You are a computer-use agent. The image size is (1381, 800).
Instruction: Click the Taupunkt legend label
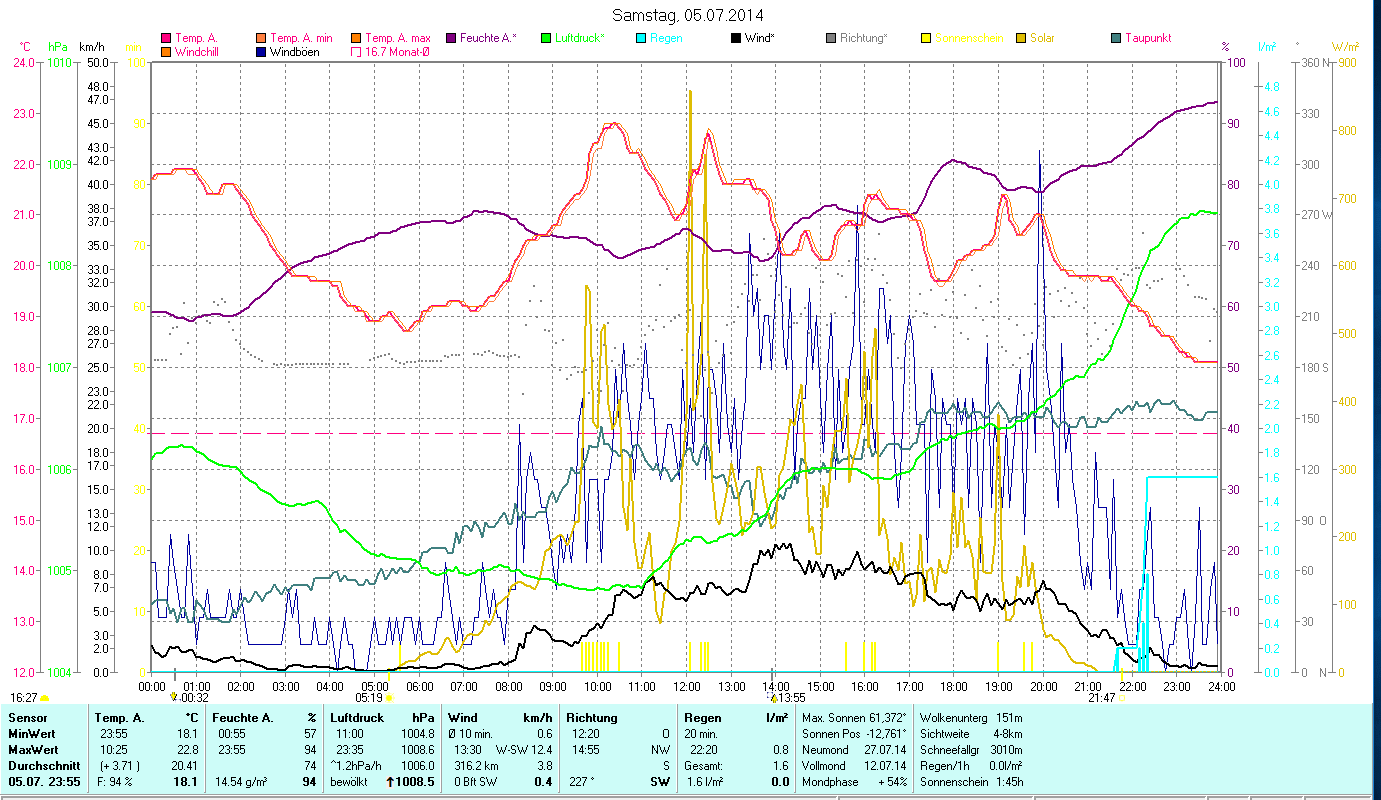(1148, 38)
